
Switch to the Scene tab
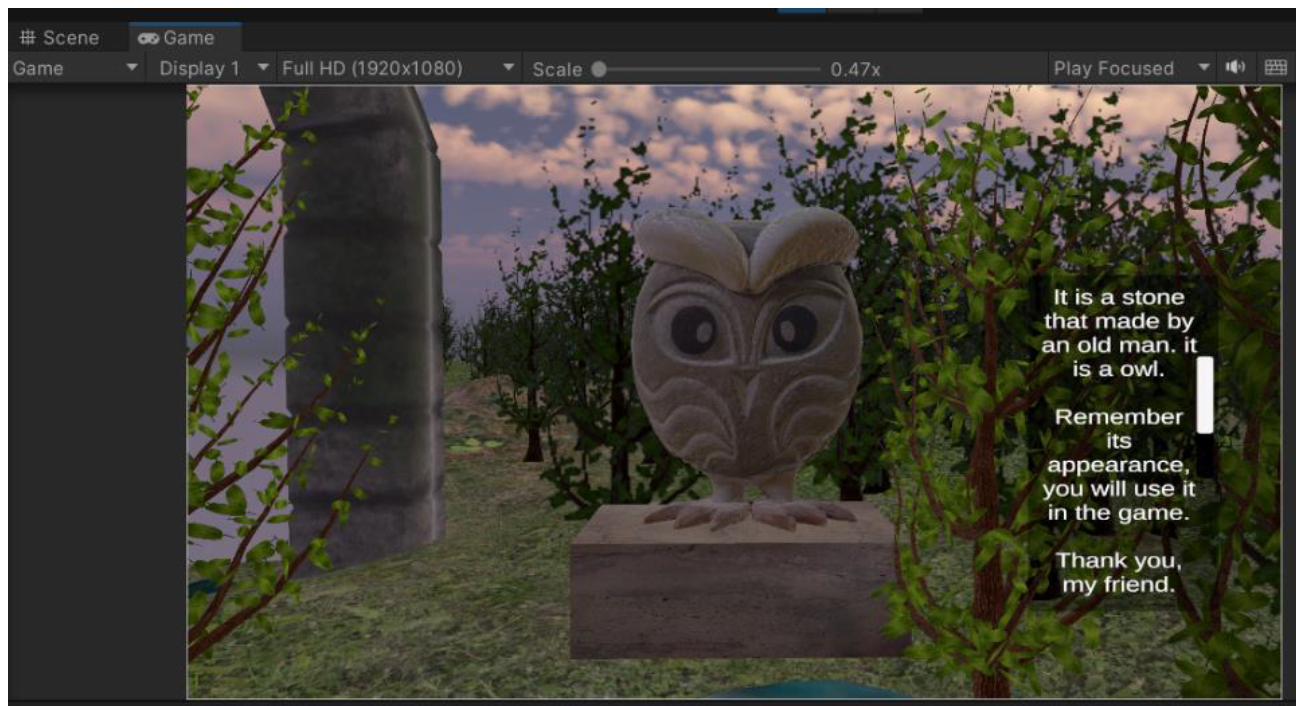click(x=60, y=38)
